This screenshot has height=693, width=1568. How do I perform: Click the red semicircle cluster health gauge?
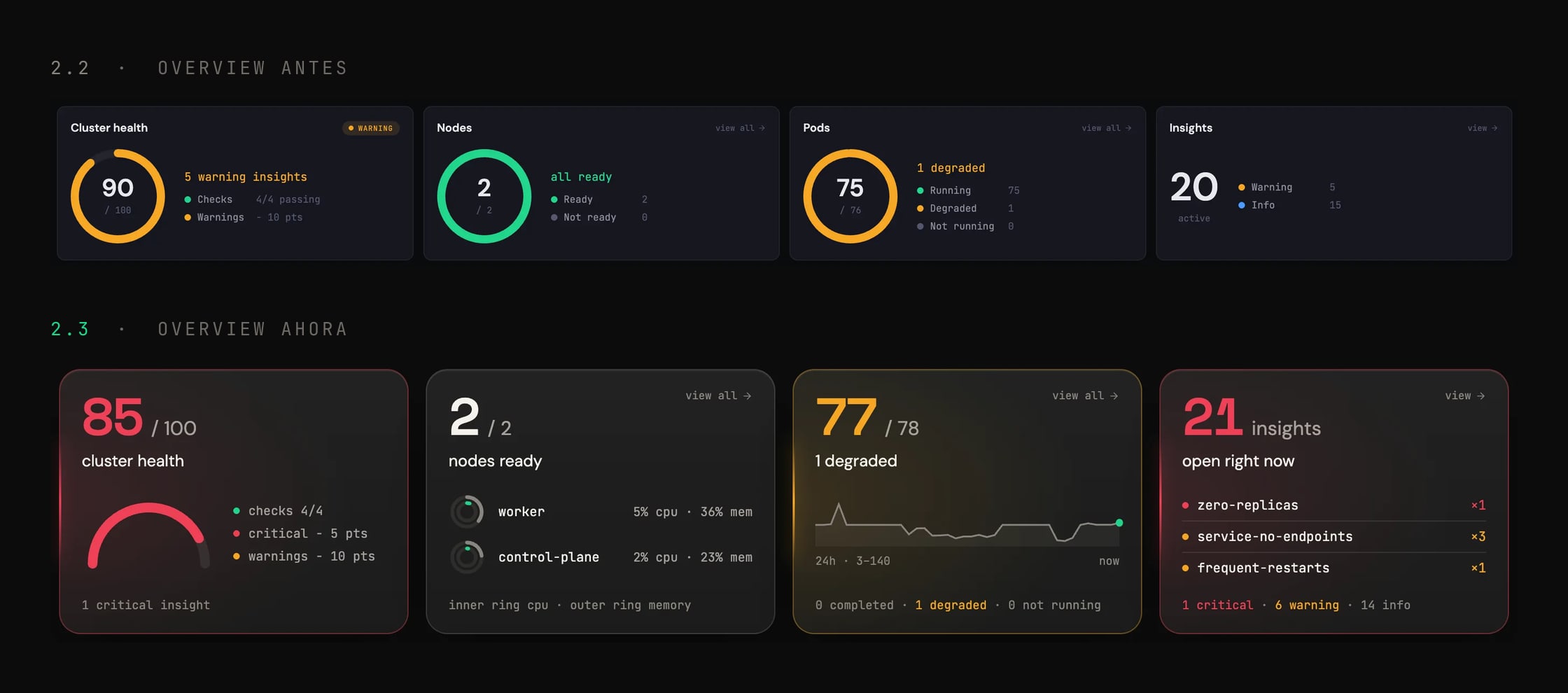(148, 535)
